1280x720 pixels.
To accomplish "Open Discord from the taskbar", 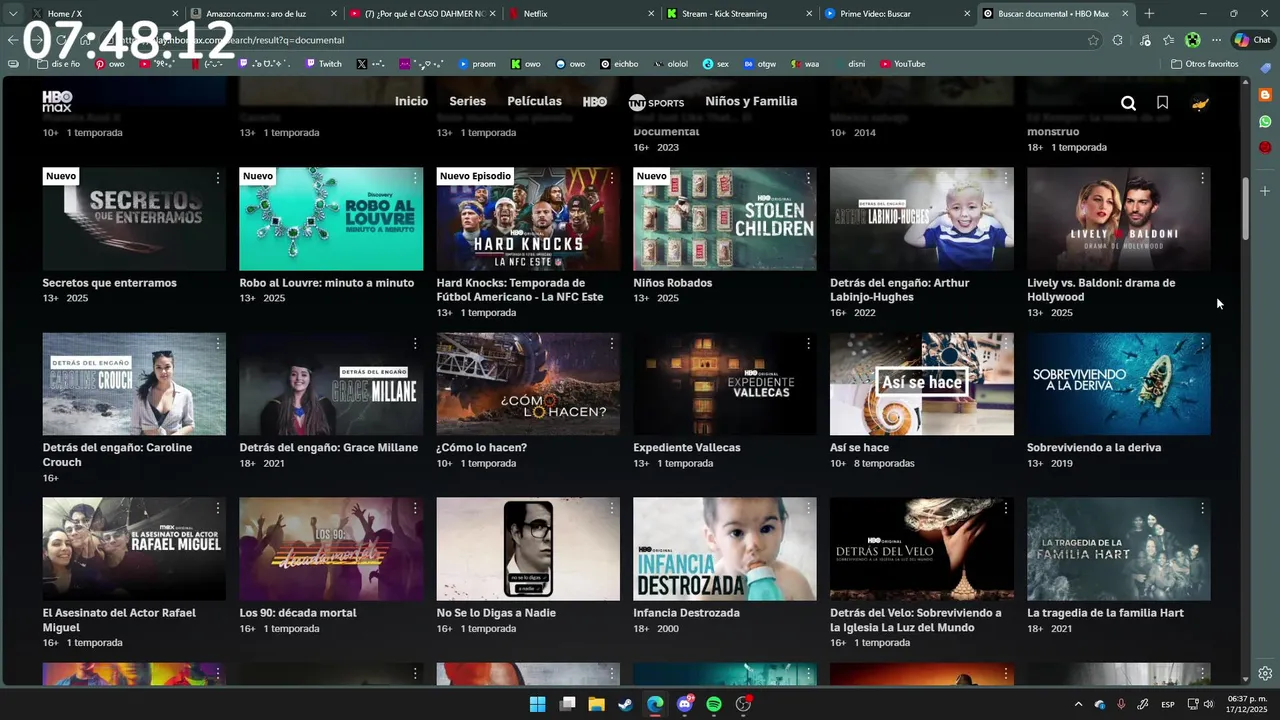I will (685, 704).
